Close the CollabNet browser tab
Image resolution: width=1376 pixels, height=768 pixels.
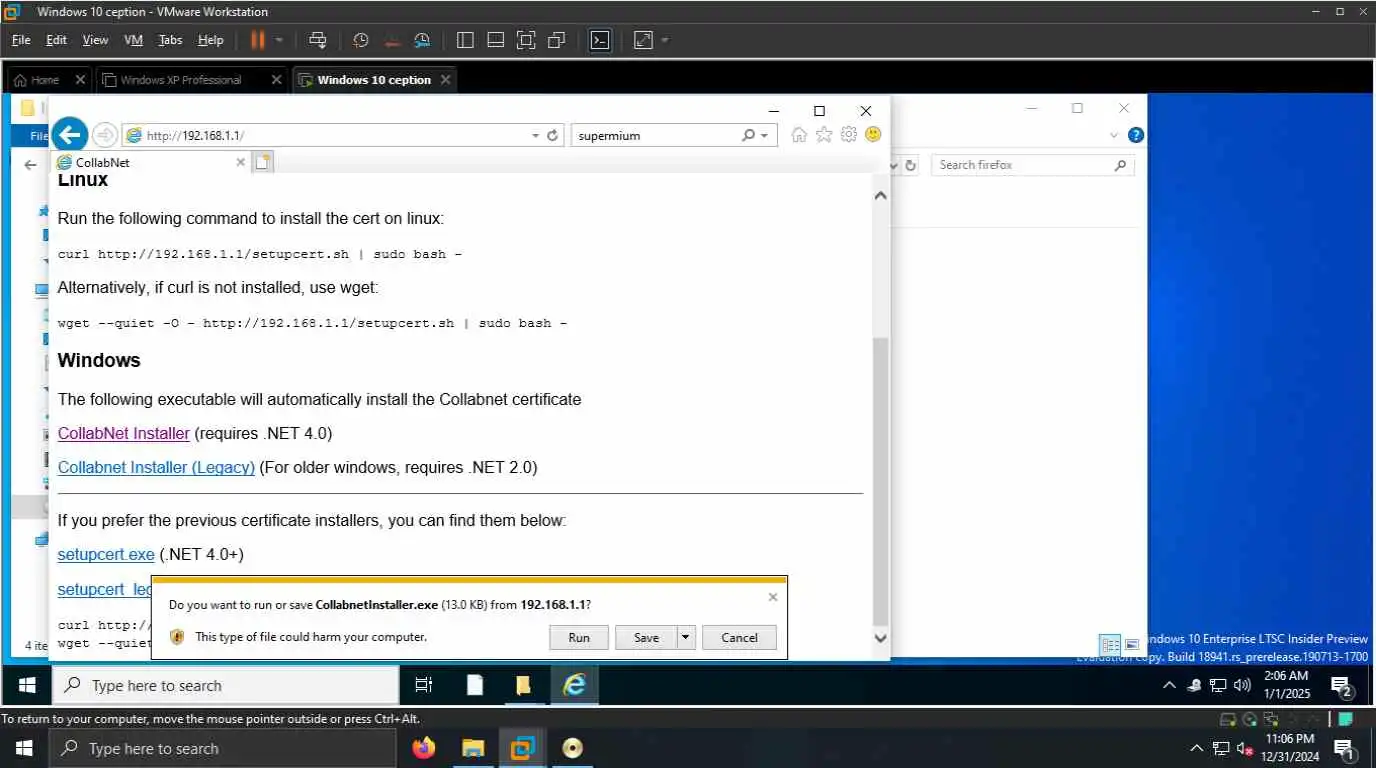tap(241, 162)
